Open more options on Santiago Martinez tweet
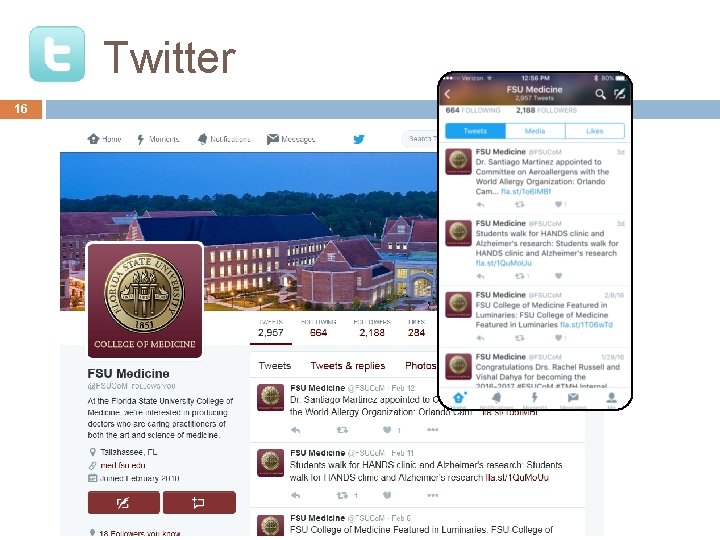 (433, 430)
